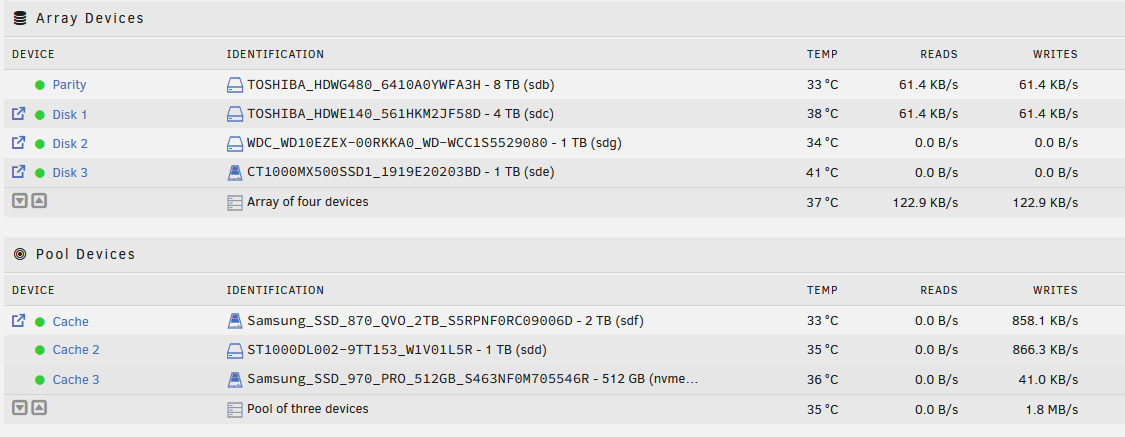Click the CT1000MX500 SSD drive icon
The image size is (1125, 437).
click(235, 172)
